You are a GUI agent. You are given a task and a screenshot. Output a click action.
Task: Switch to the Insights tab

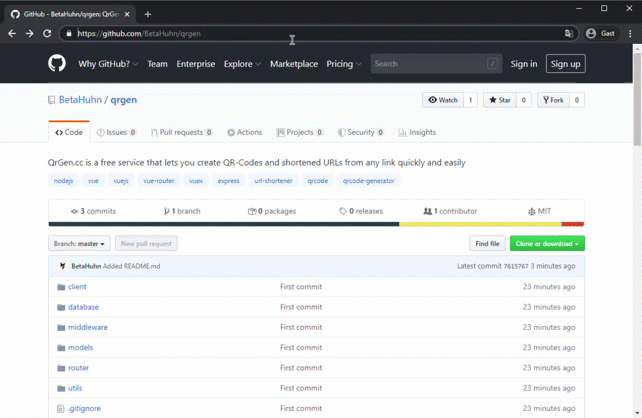coord(417,132)
